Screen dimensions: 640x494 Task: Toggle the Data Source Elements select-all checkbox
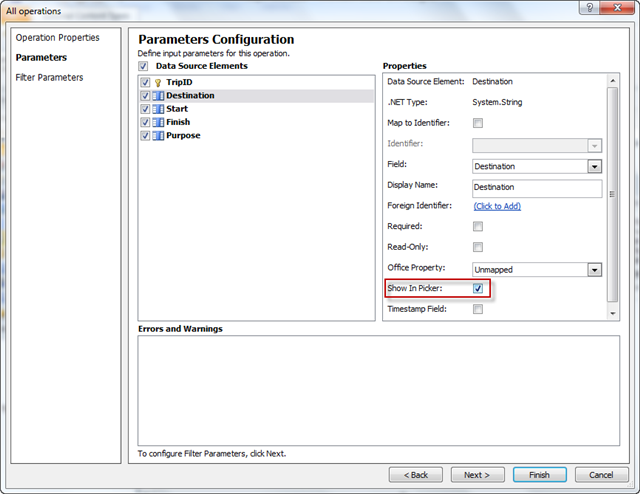[x=143, y=66]
